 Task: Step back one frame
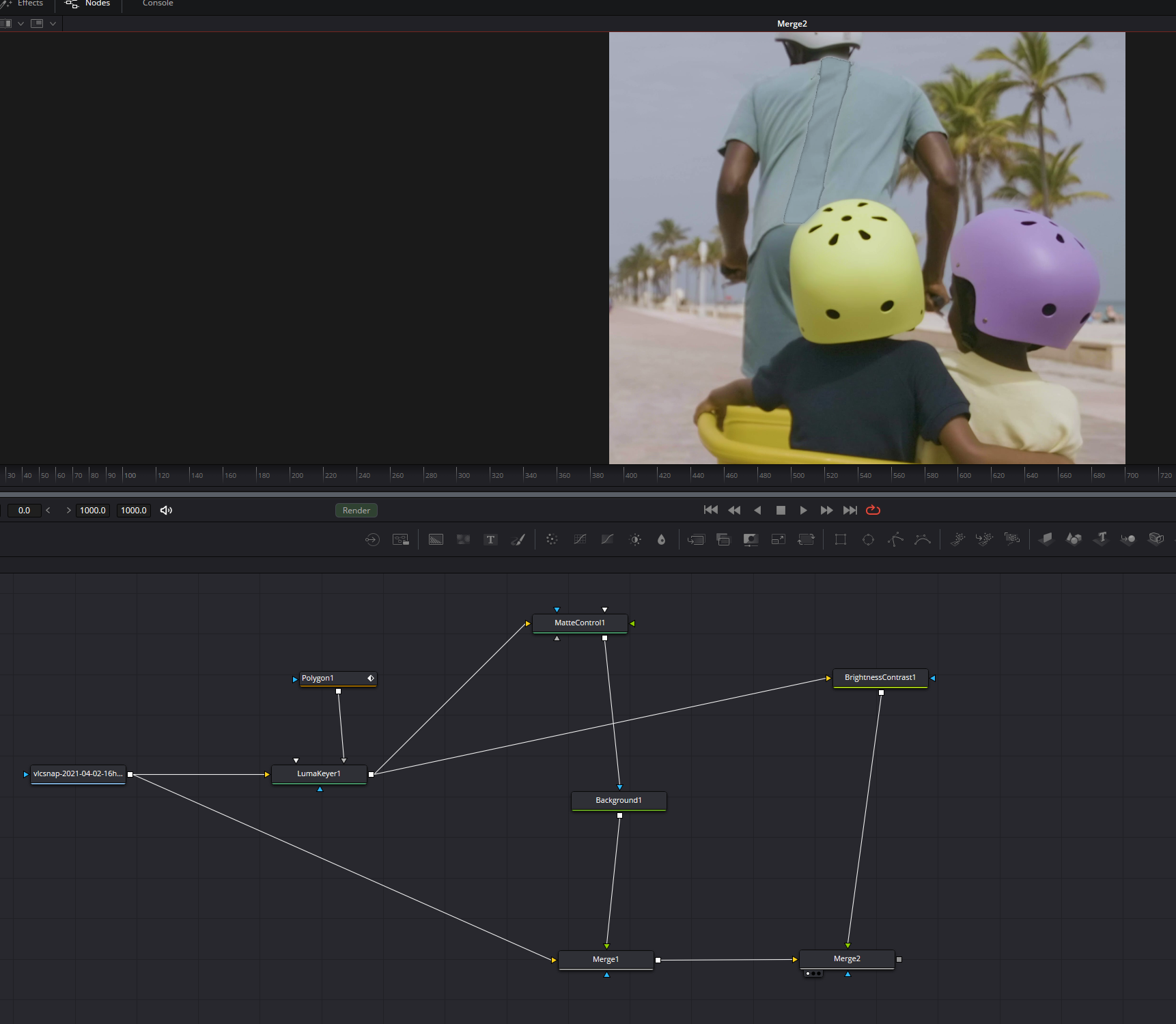pyautogui.click(x=734, y=510)
